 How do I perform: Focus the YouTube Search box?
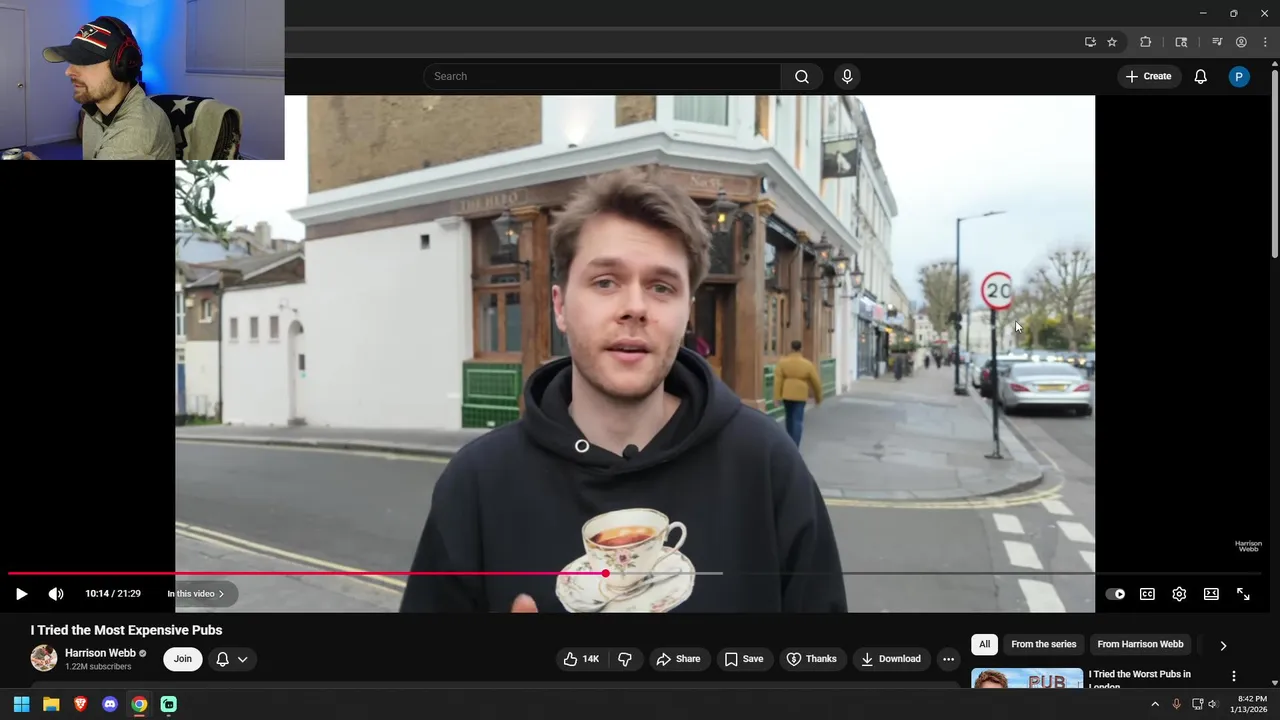[x=602, y=76]
